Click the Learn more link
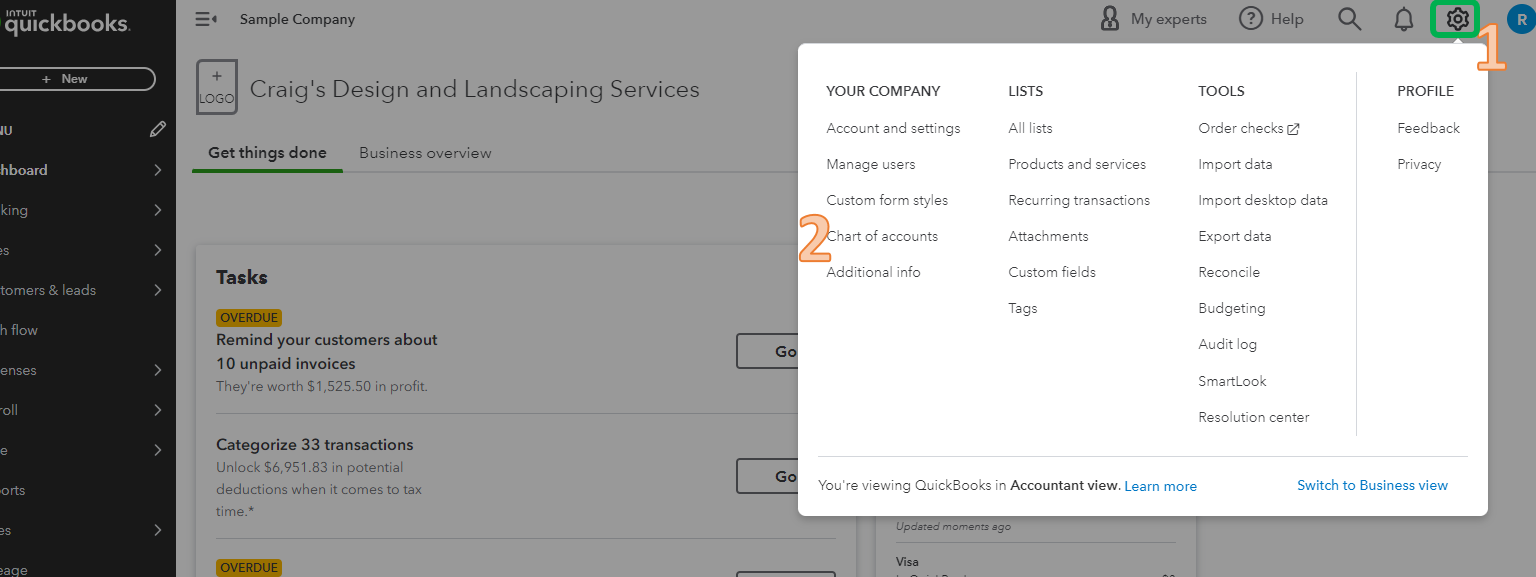The width and height of the screenshot is (1536, 577). click(x=1160, y=486)
